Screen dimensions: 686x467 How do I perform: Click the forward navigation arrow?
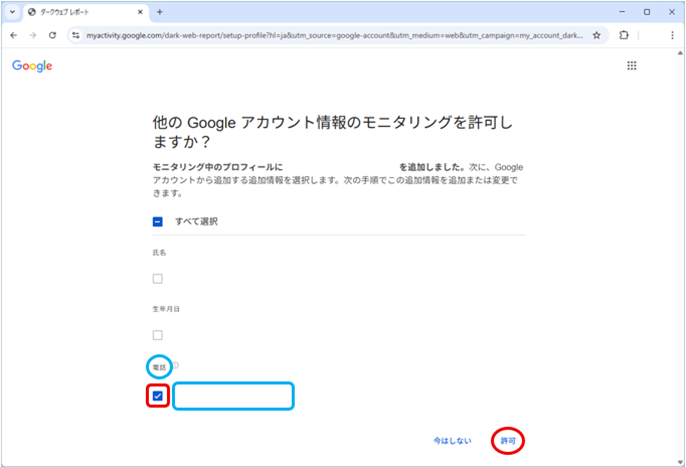click(x=33, y=34)
